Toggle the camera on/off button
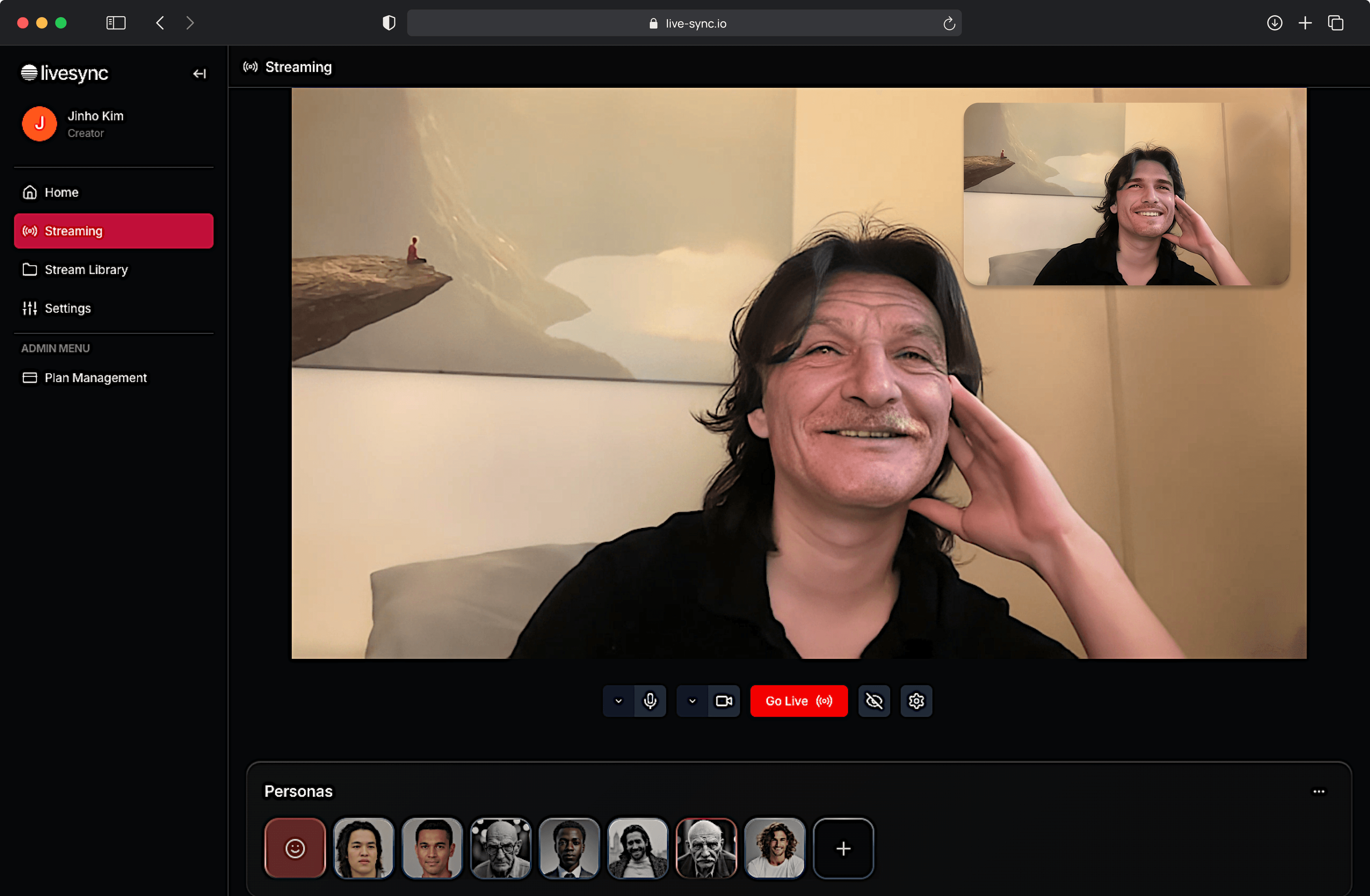Viewport: 1370px width, 896px height. [x=724, y=700]
